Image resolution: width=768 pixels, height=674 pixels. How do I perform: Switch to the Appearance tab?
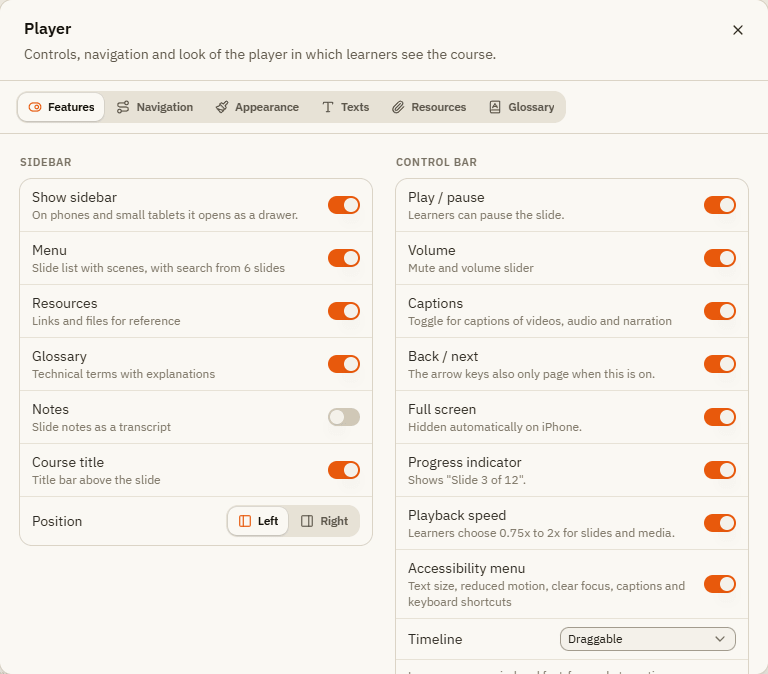click(258, 107)
